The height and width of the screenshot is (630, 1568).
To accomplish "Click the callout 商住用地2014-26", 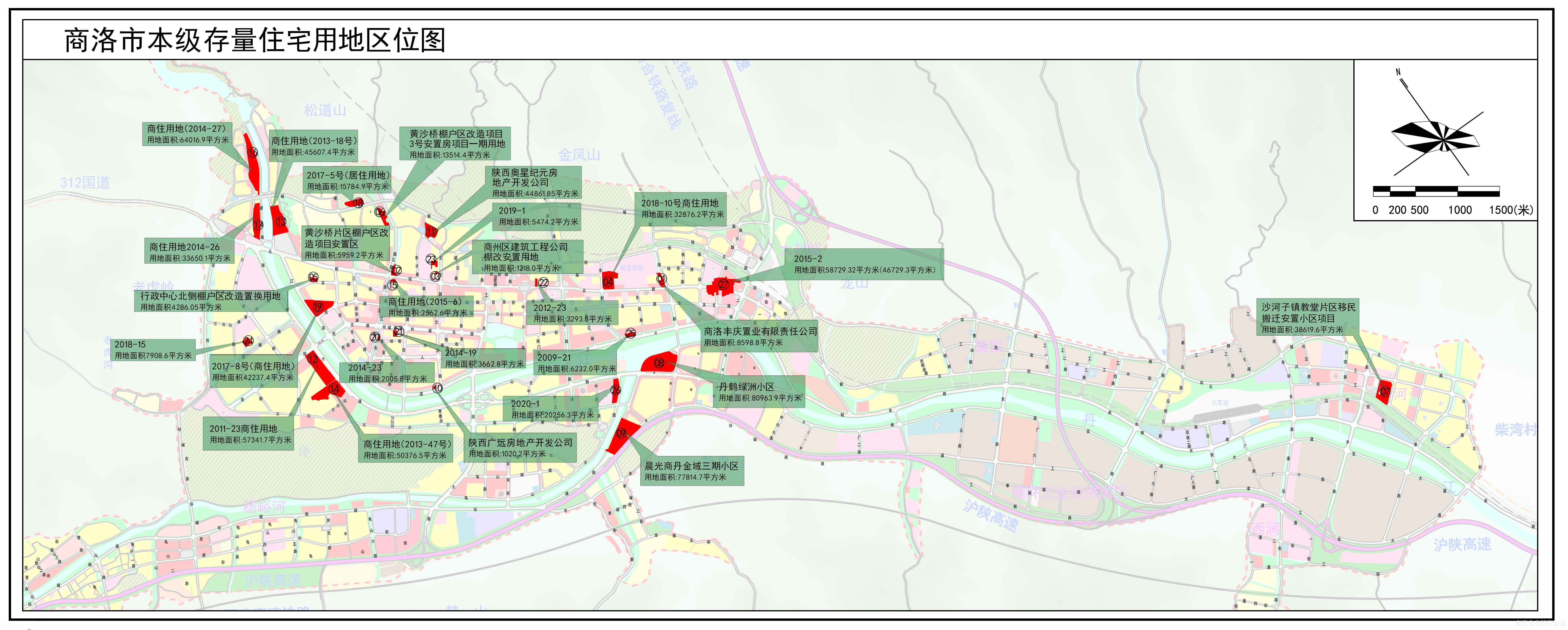I will click(189, 252).
